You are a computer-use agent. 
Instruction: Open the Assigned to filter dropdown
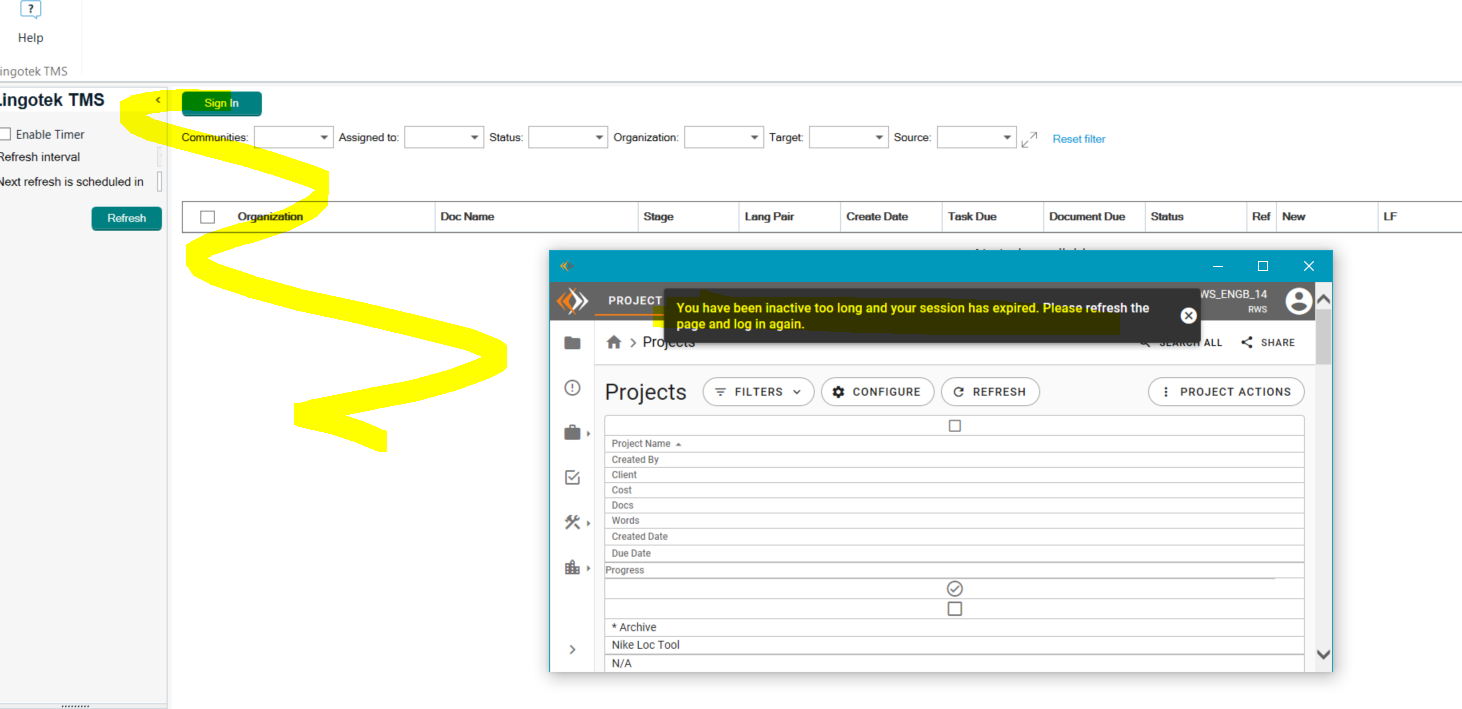click(444, 138)
